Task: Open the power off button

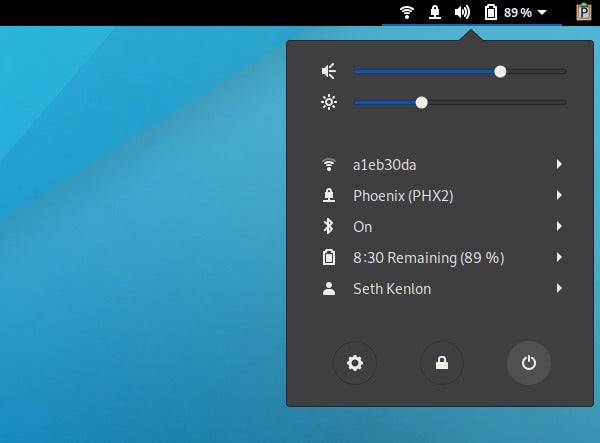Action: point(528,363)
